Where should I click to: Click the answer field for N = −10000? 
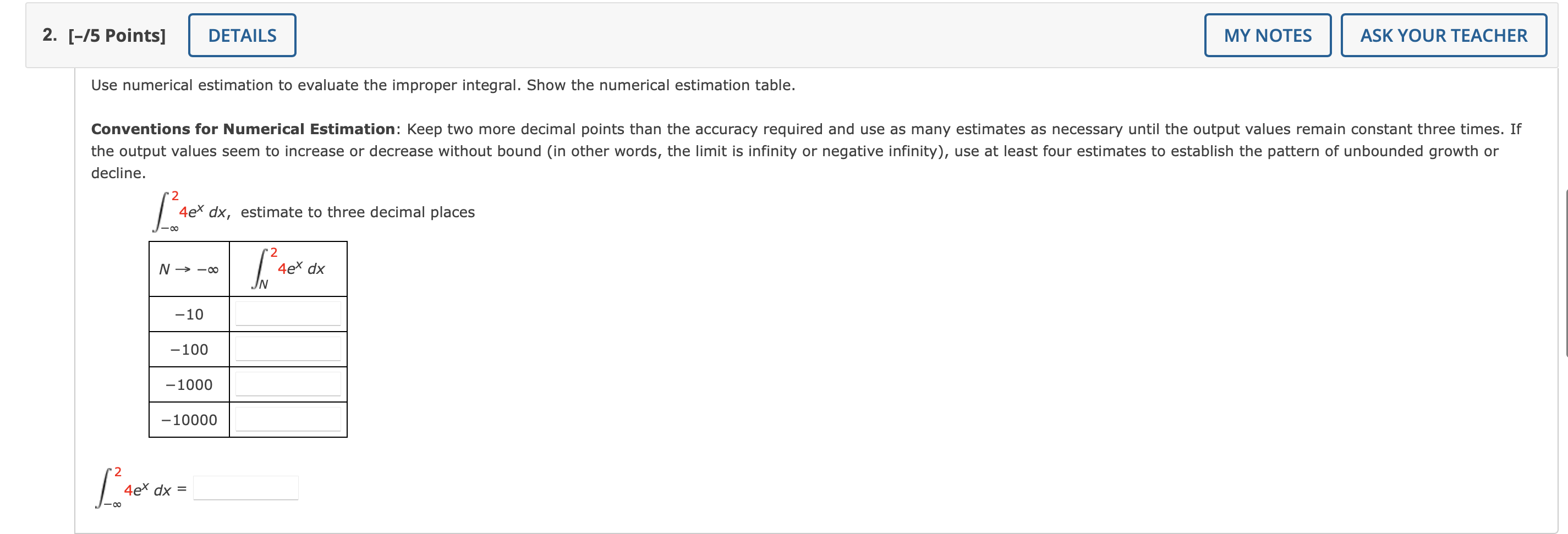coord(288,419)
